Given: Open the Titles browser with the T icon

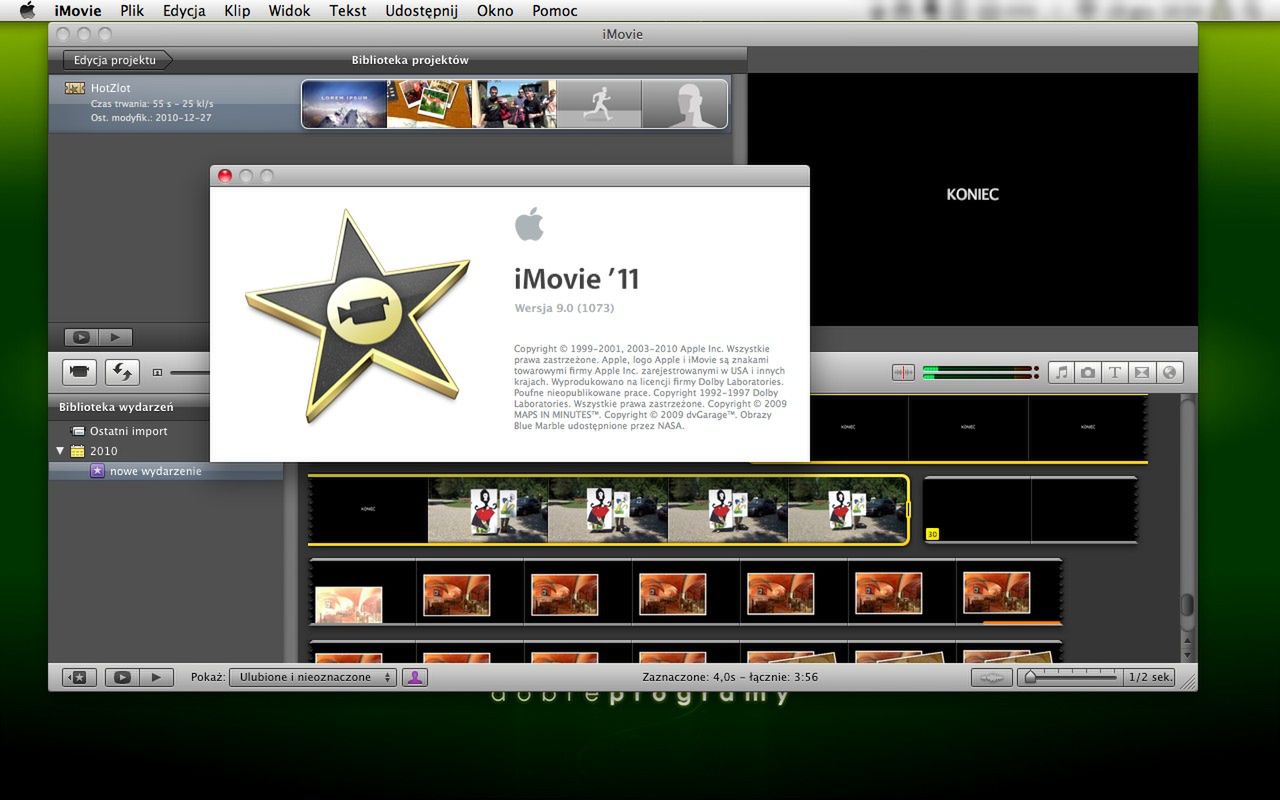Looking at the screenshot, I should click(1115, 372).
